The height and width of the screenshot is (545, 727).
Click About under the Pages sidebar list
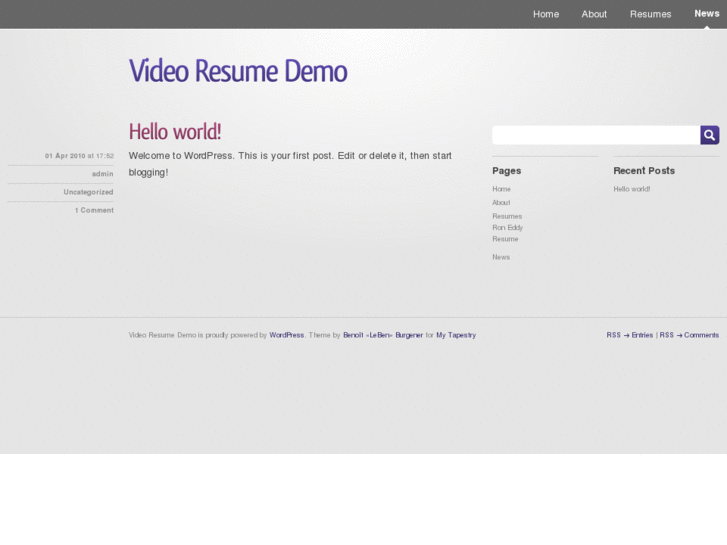tap(501, 203)
